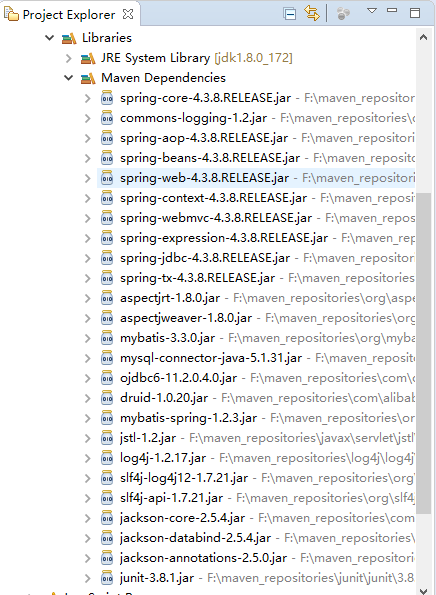Select spring-webmvc-4.3.8.RELEASE.jar in tree
The width and height of the screenshot is (436, 595).
(216, 218)
